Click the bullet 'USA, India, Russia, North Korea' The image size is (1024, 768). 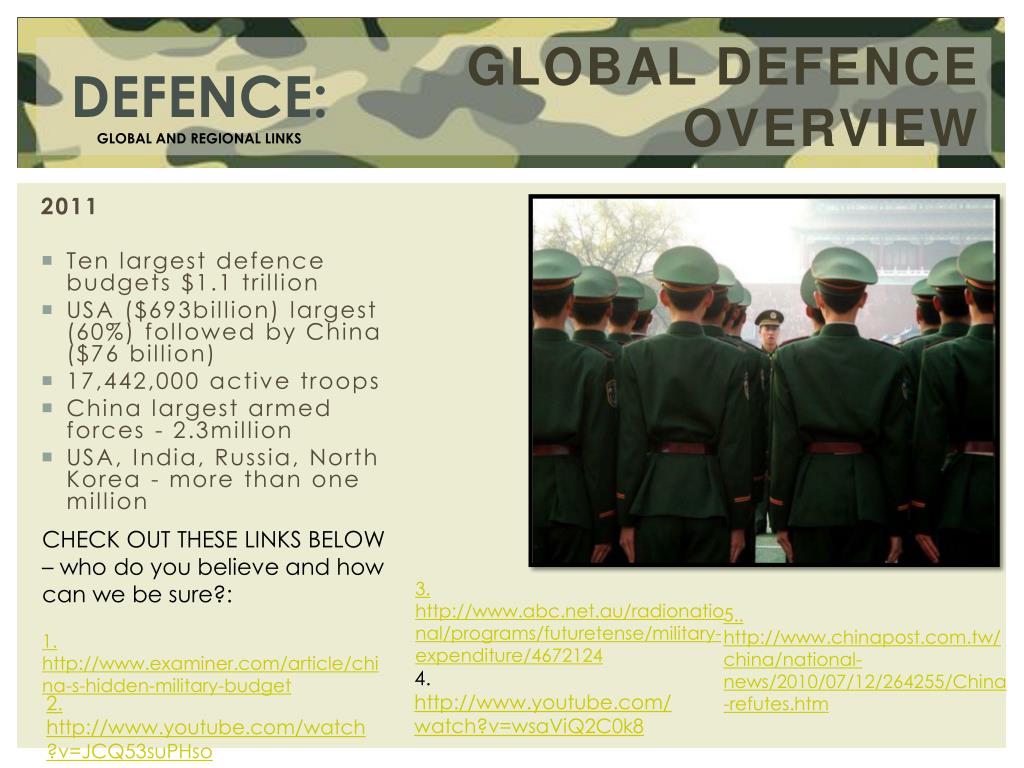222,479
